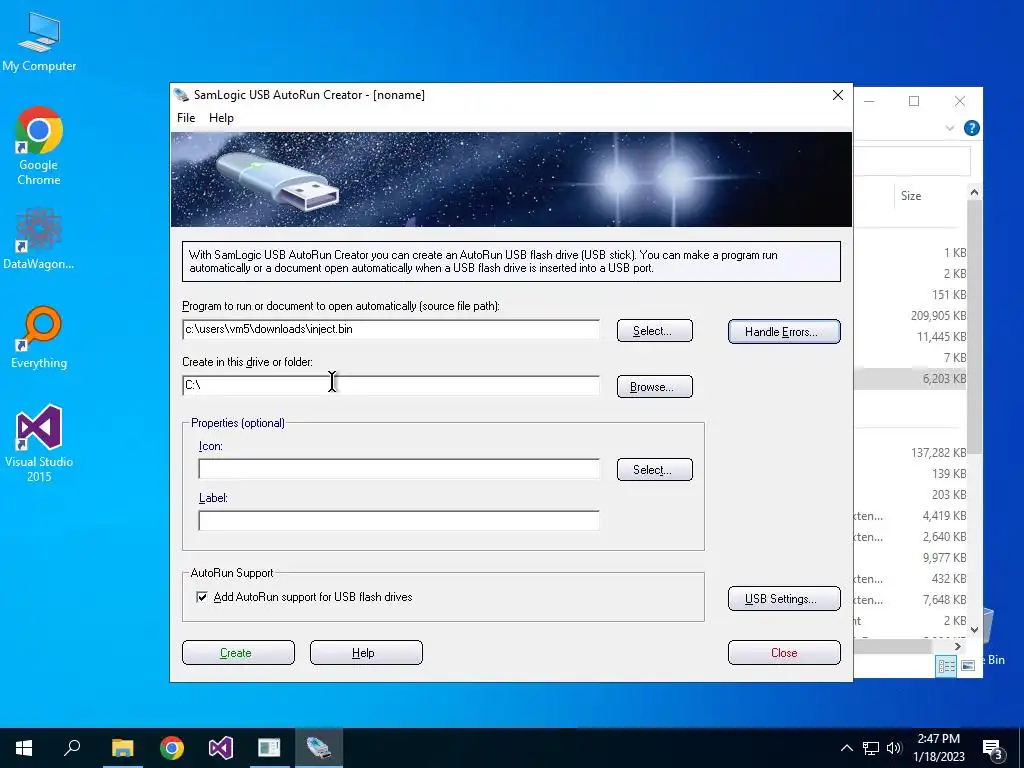The width and height of the screenshot is (1024, 768).
Task: Click Explorer vertical scrollbar down arrow
Action: (974, 630)
